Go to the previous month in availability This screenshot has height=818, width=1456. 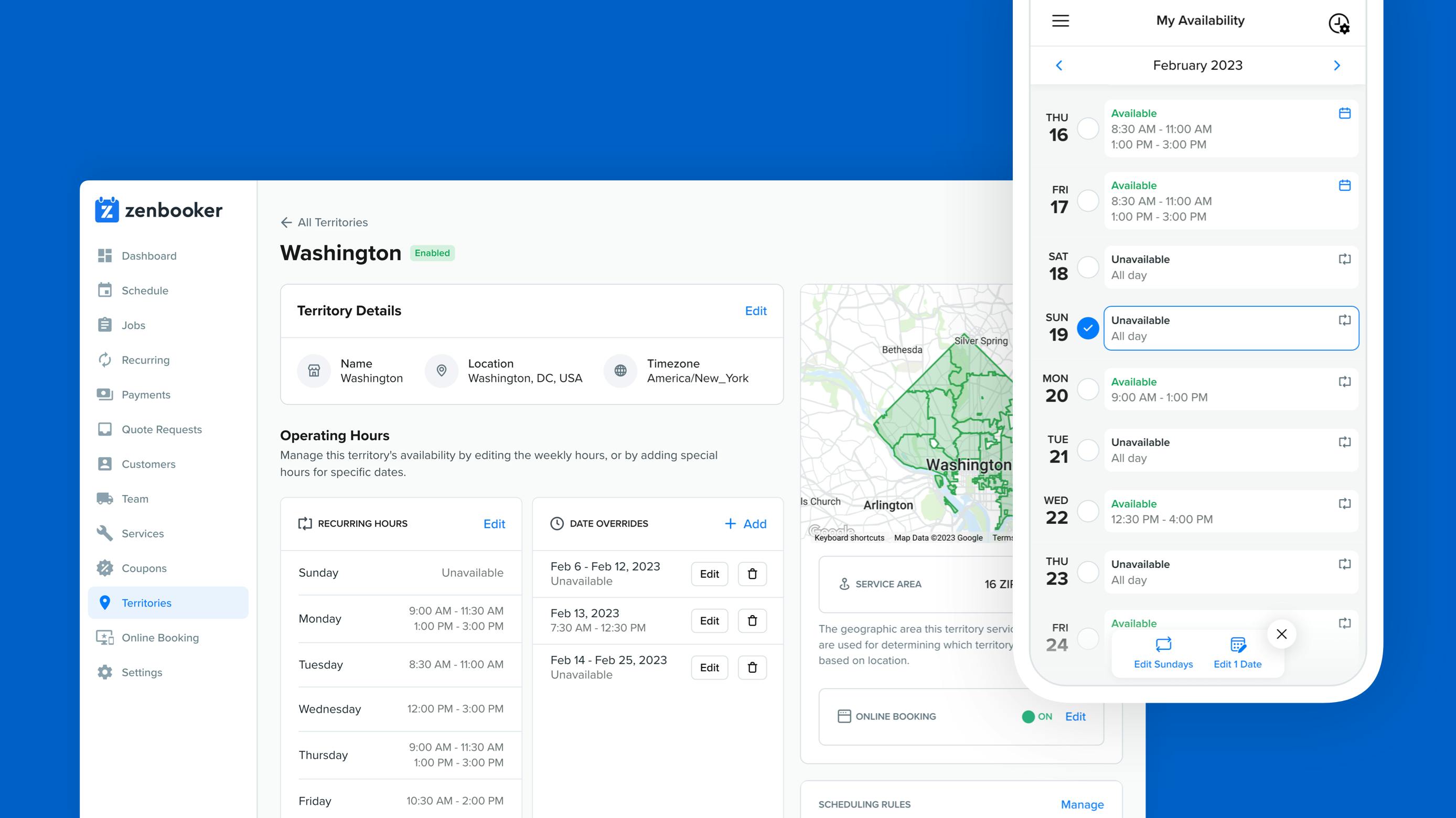click(1060, 65)
